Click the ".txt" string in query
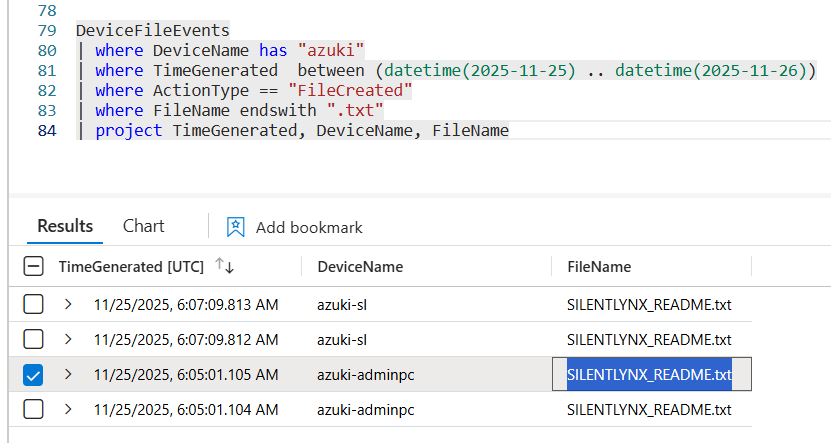The image size is (831, 443). [355, 111]
